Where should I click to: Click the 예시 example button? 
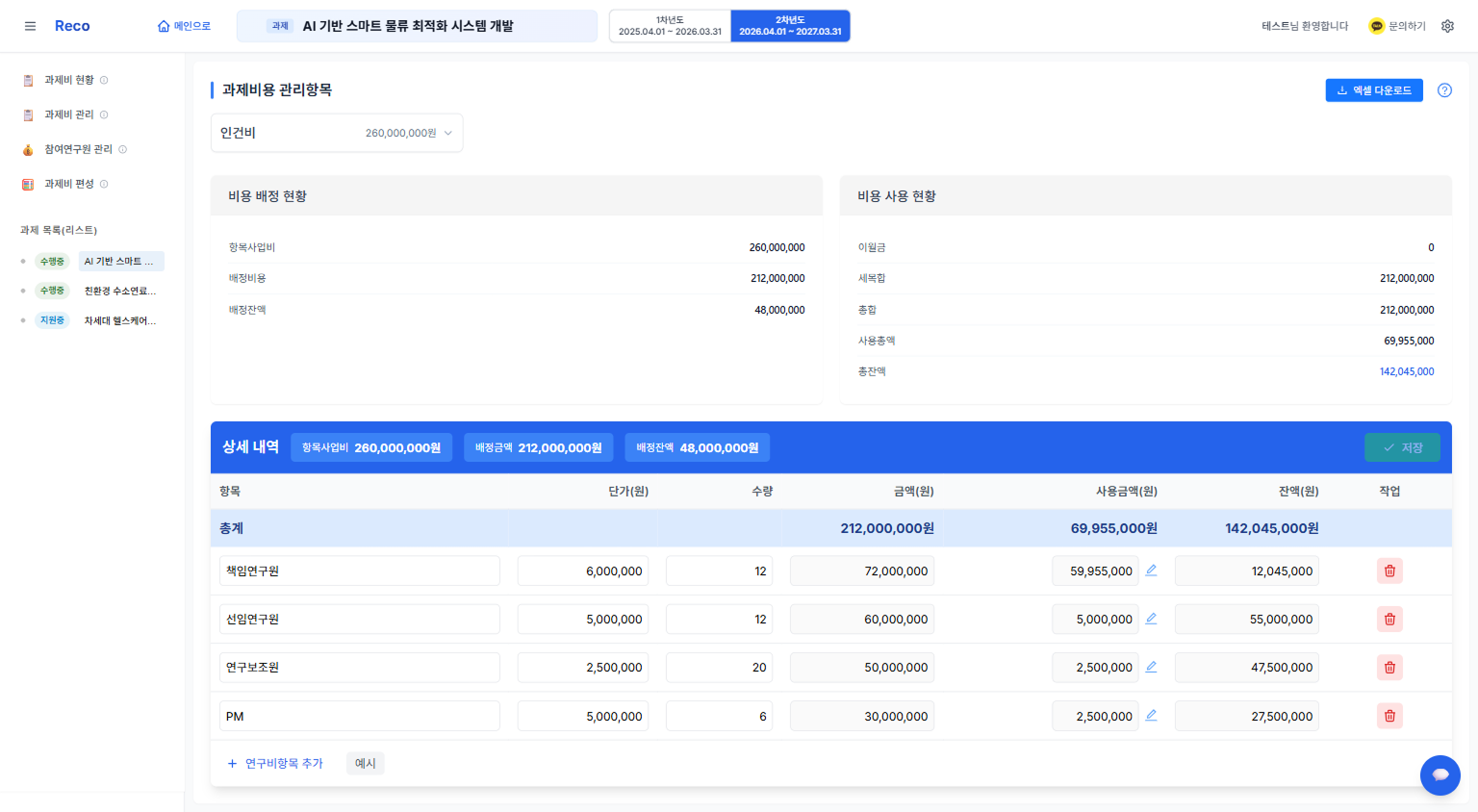coord(366,763)
